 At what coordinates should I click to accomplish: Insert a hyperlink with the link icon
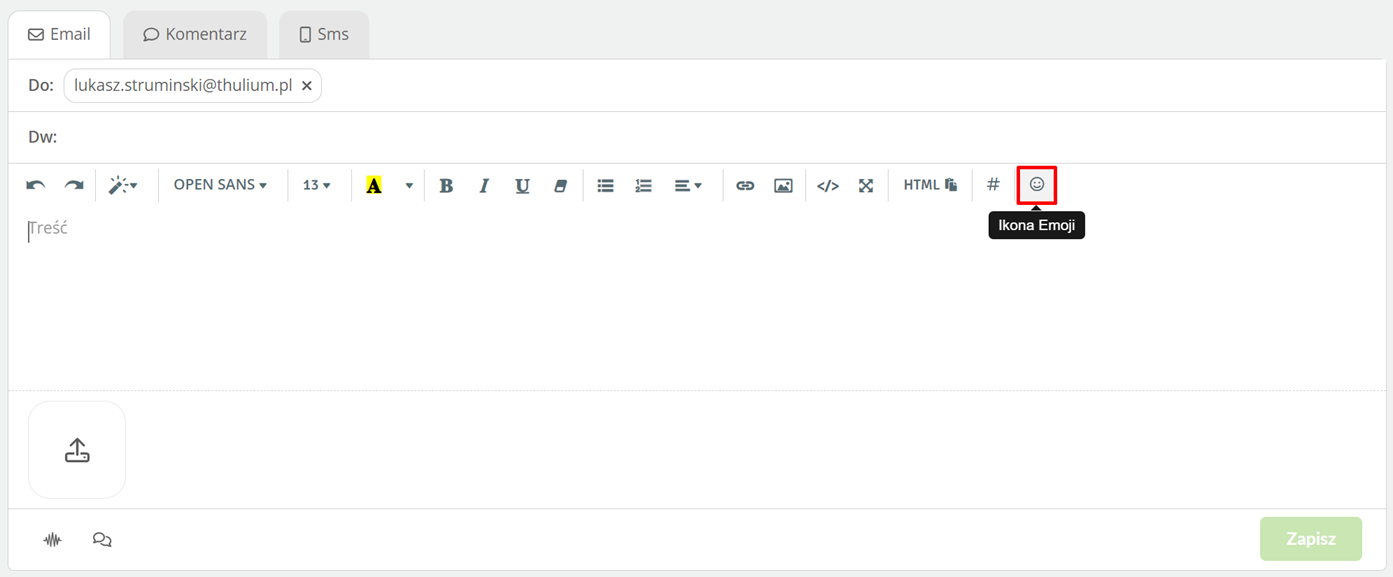pos(745,185)
